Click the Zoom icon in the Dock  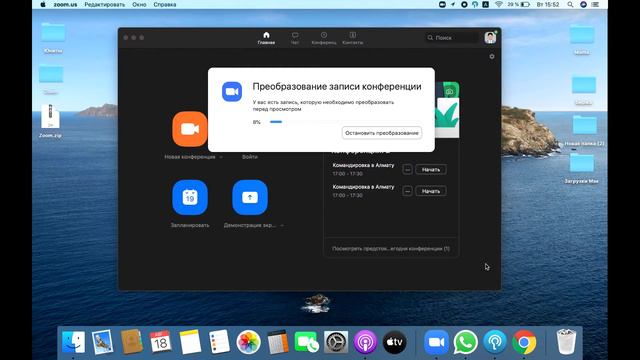point(436,342)
